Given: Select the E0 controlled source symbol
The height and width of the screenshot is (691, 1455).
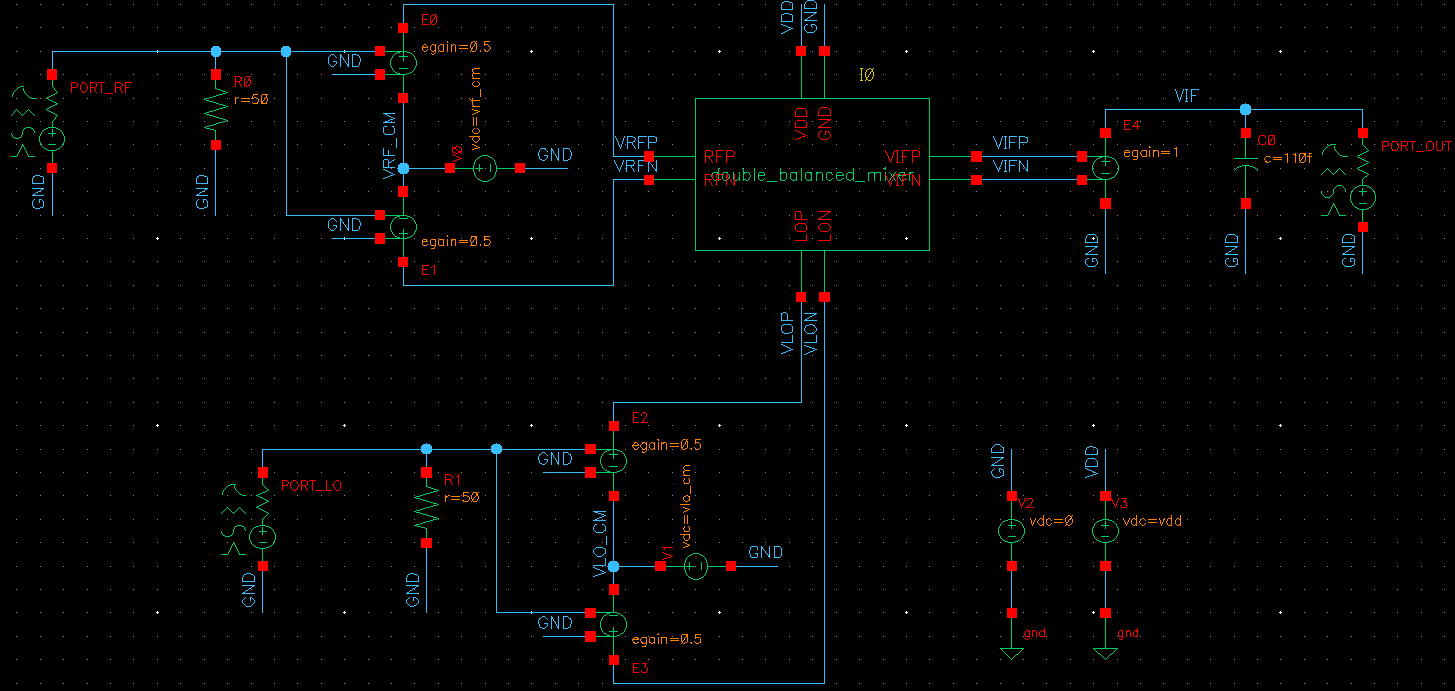Looking at the screenshot, I should (403, 62).
